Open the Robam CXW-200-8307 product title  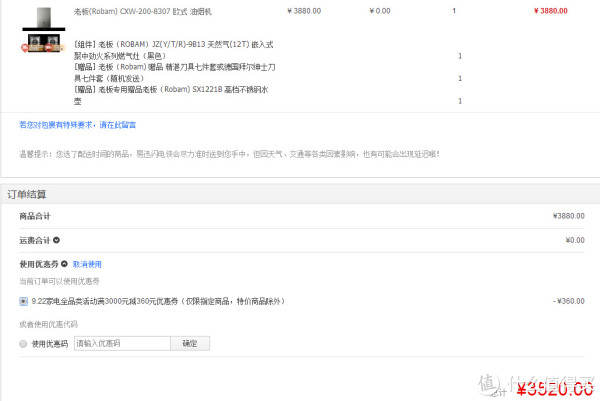pyautogui.click(x=142, y=11)
